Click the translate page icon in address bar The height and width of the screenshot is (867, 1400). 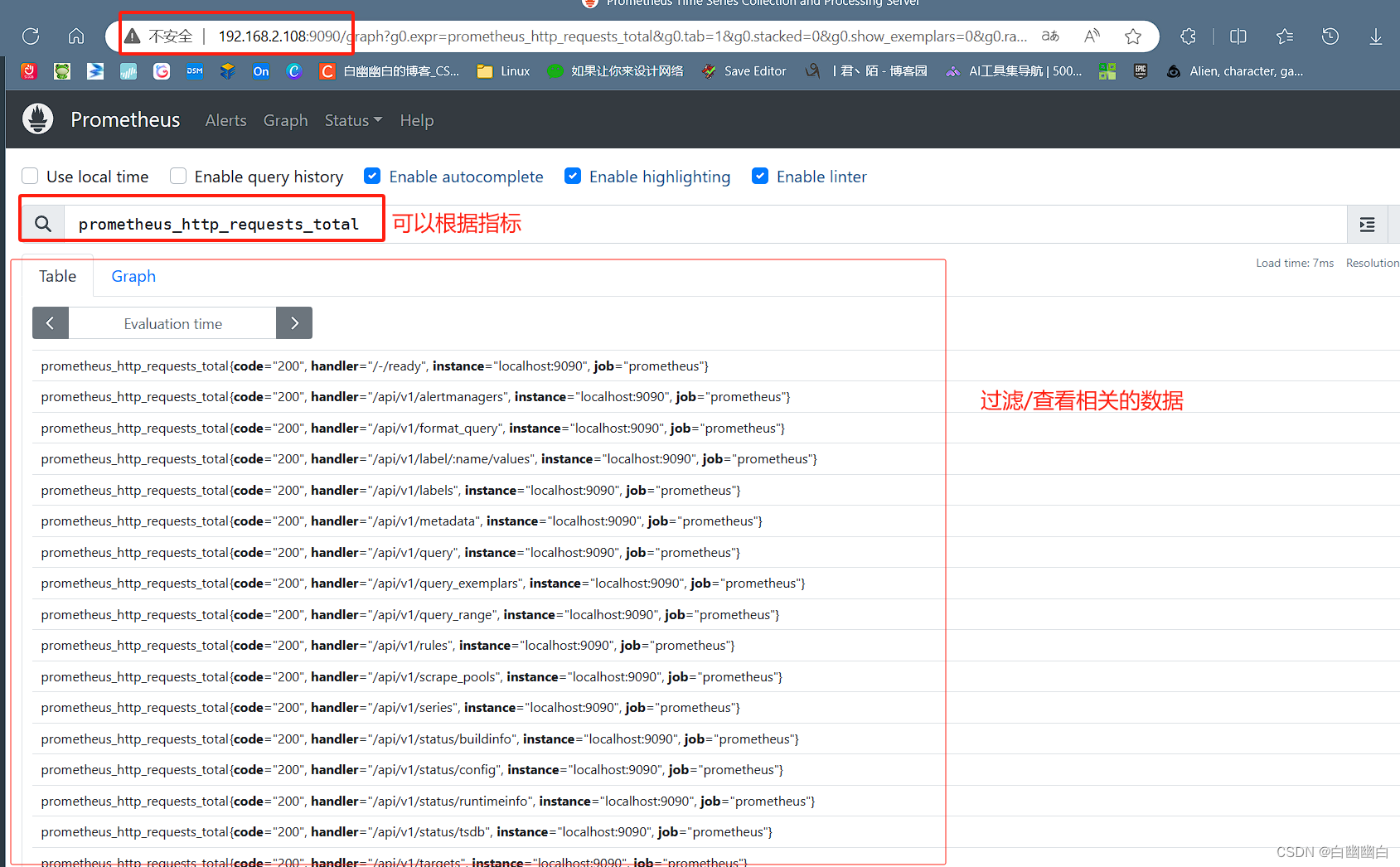click(1050, 36)
